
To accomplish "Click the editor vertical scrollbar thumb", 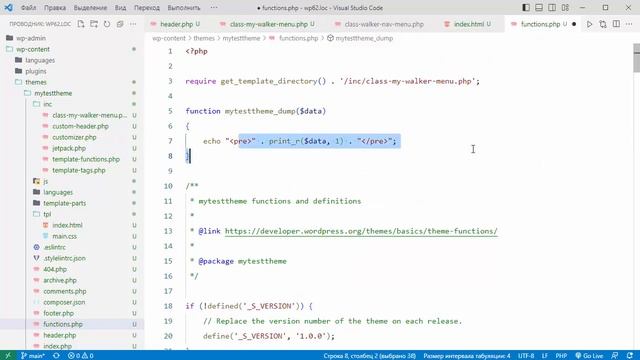I will tap(636, 59).
